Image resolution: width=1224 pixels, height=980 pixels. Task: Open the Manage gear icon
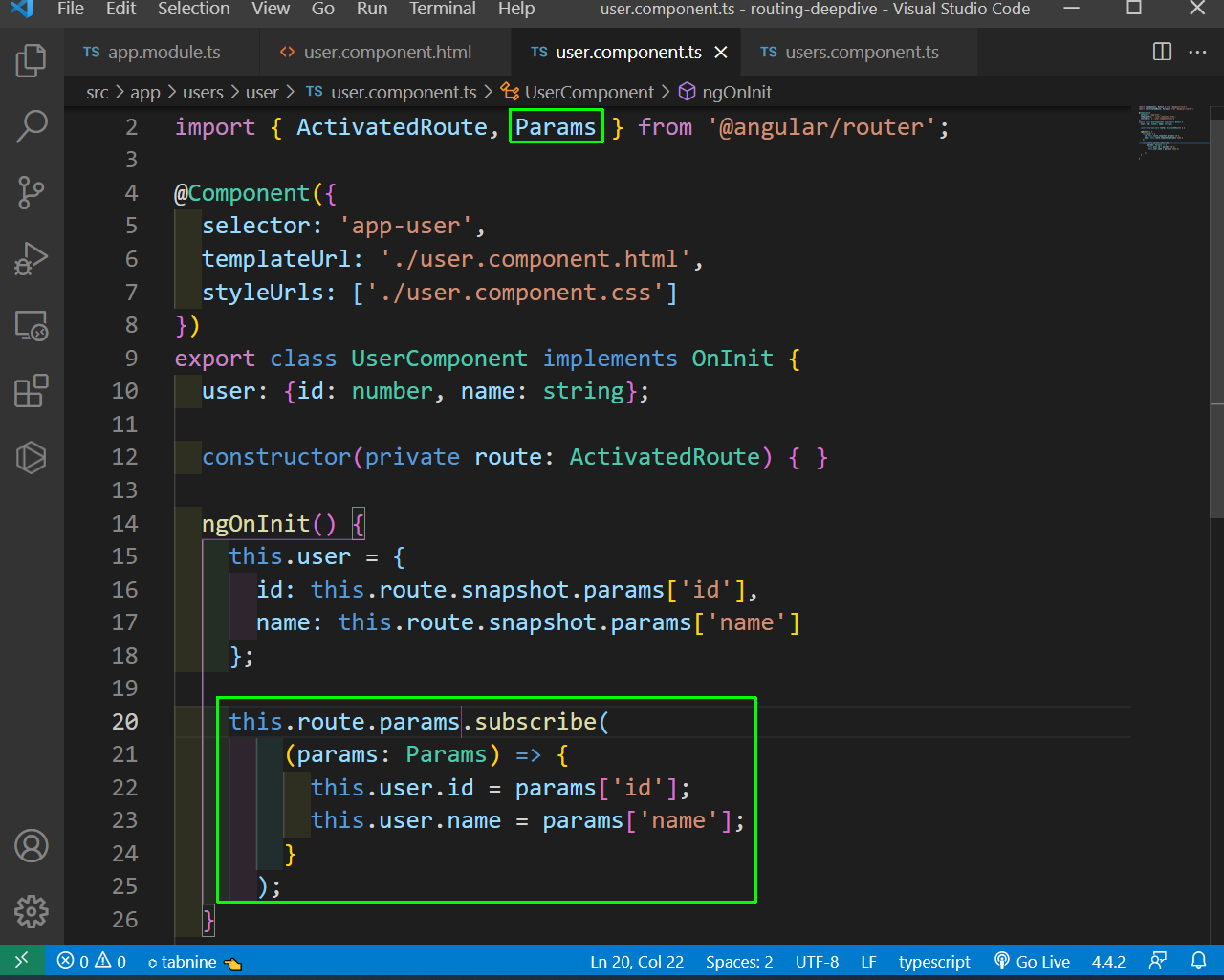tap(31, 911)
